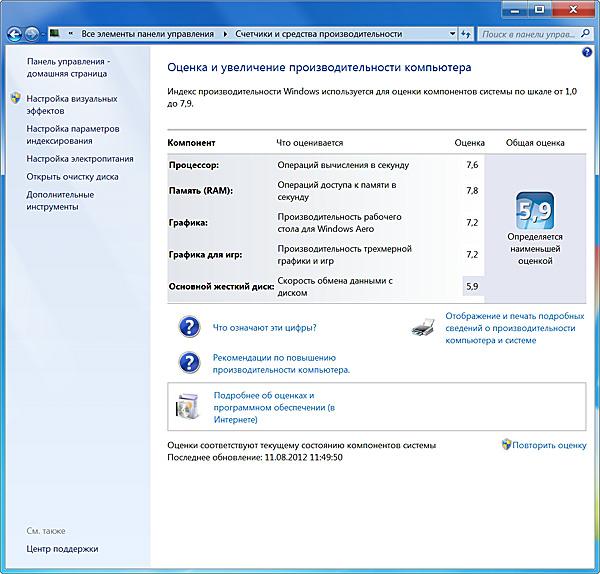Select 'Все элементы панели управления' breadcrumb

(x=150, y=34)
